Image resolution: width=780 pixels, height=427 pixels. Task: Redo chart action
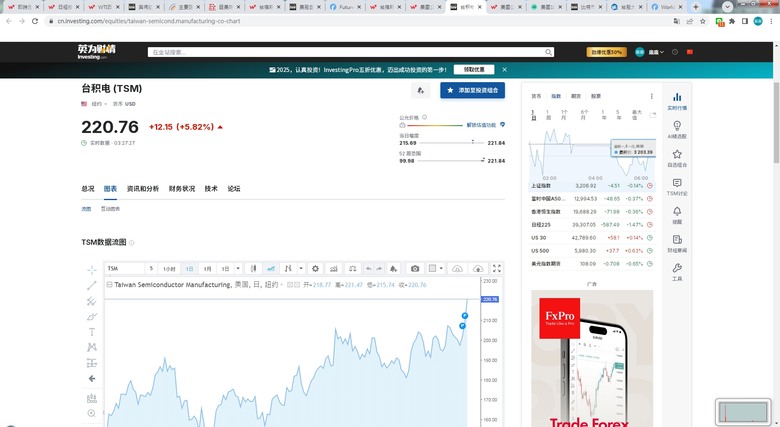[379, 269]
